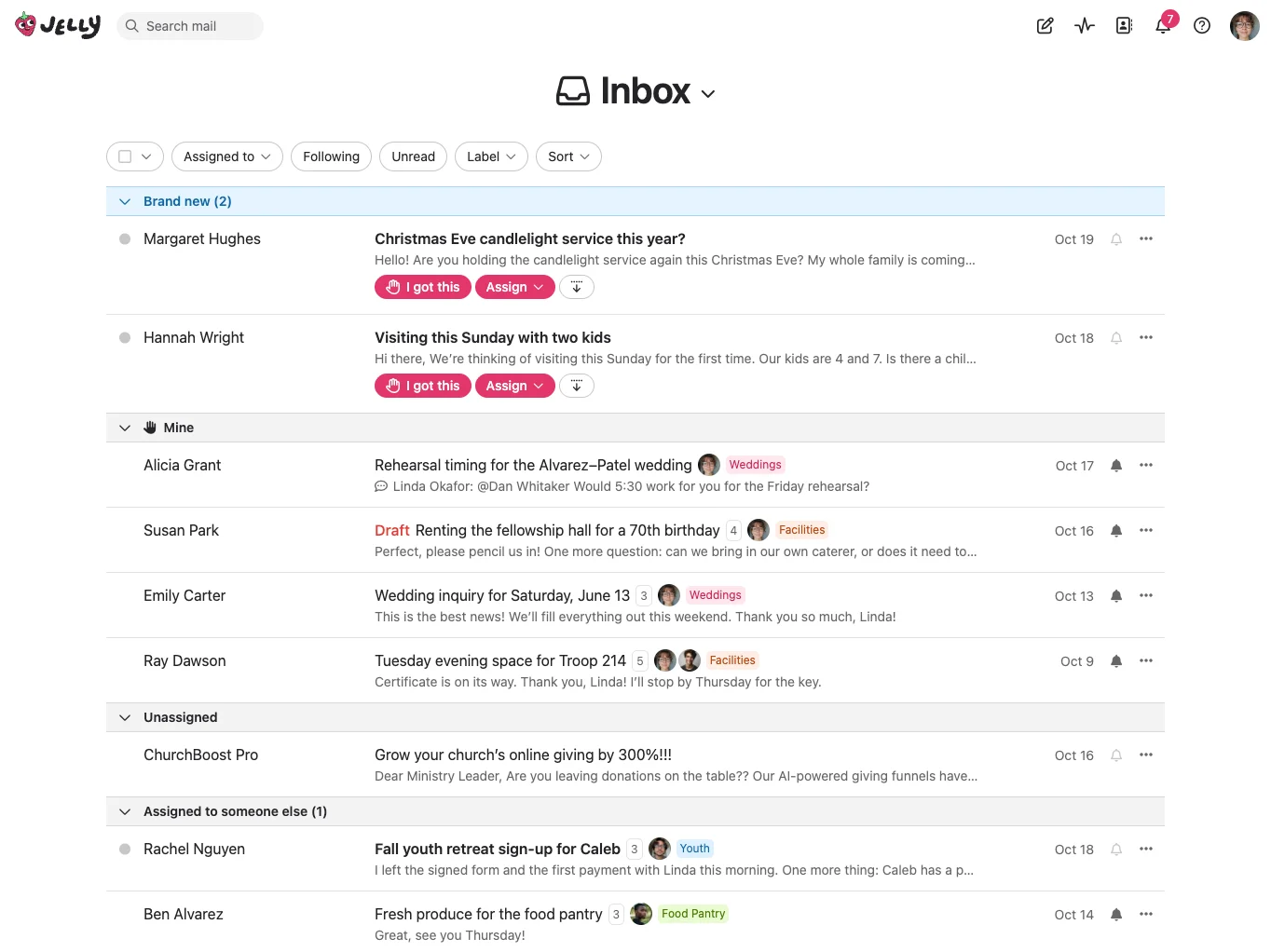
Task: Open Assign dropdown for Hannah Wright email
Action: coord(515,386)
